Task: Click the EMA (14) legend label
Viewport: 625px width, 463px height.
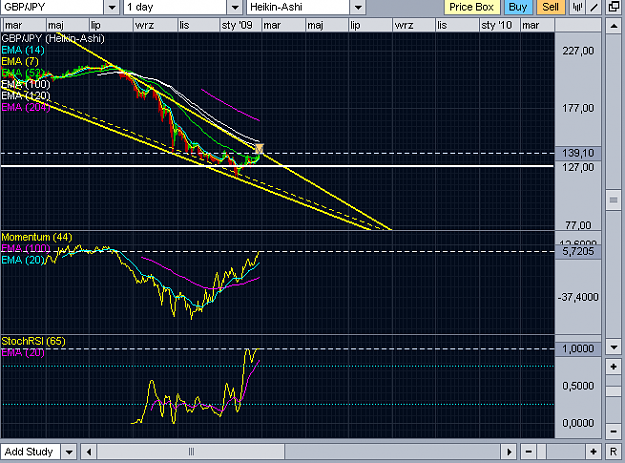Action: pyautogui.click(x=23, y=50)
